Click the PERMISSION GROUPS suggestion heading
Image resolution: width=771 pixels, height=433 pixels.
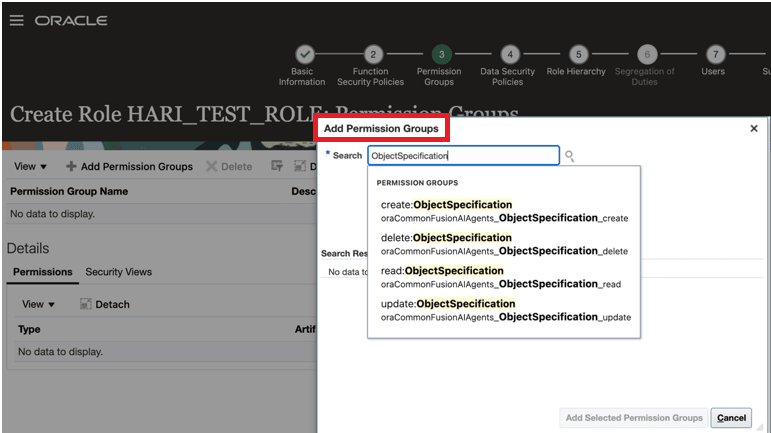tap(417, 183)
